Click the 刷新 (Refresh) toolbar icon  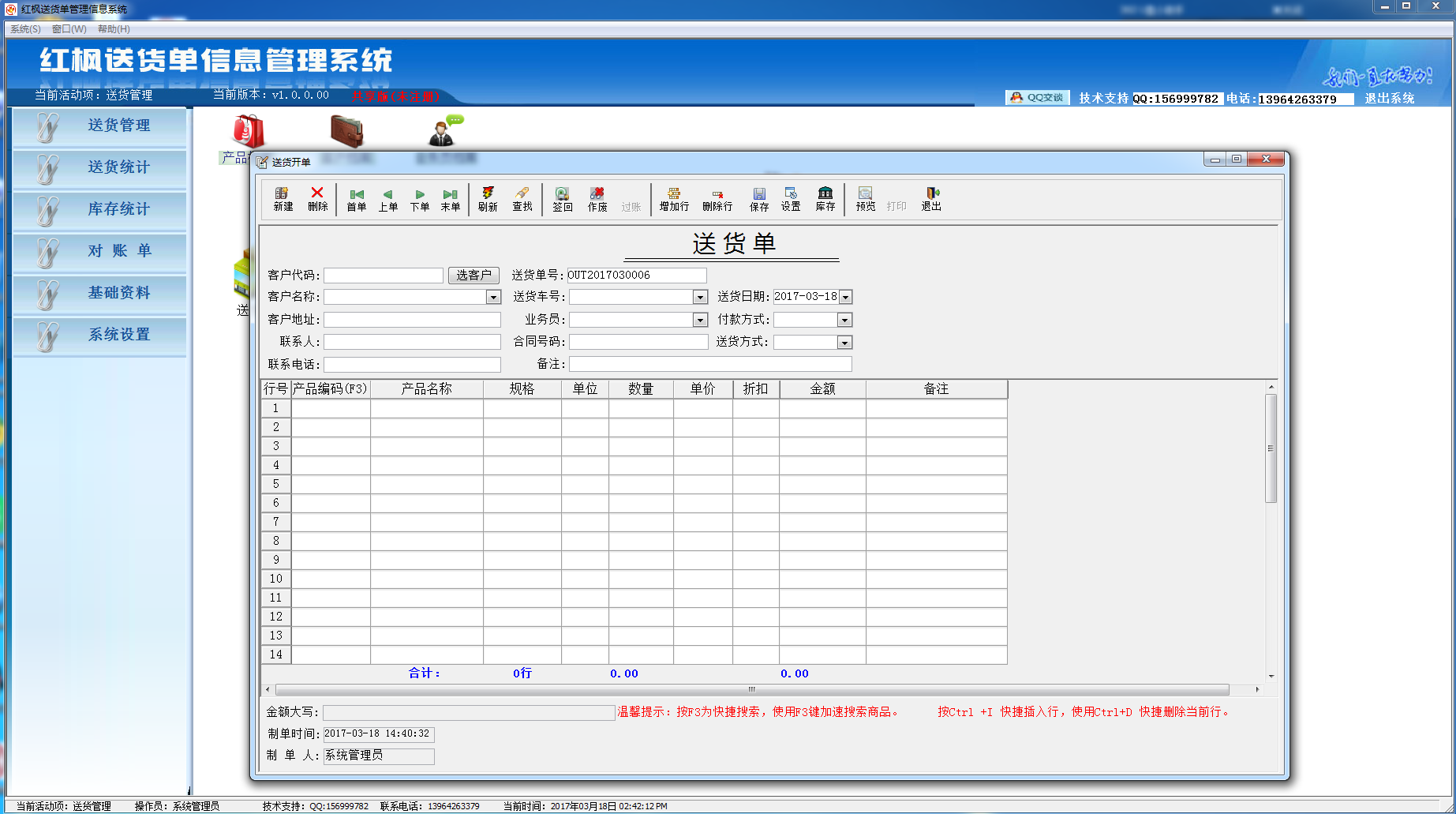(488, 199)
